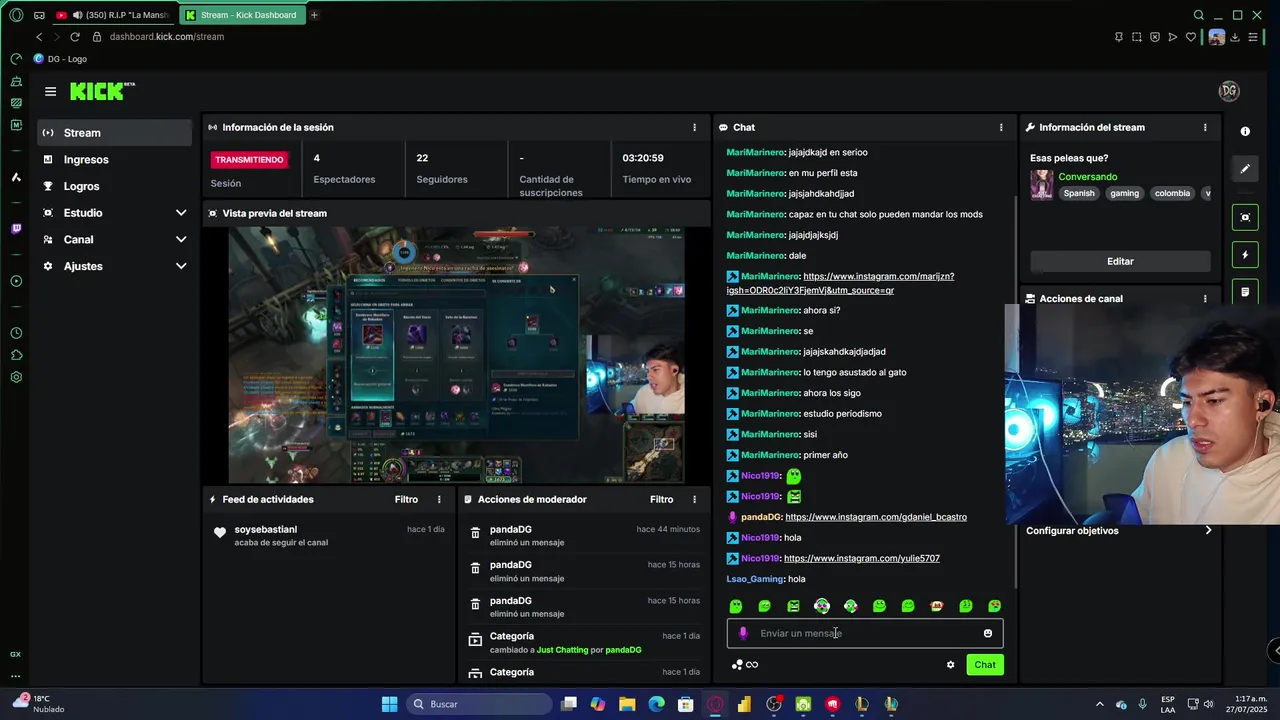The height and width of the screenshot is (720, 1280).
Task: Open Información del stream three-dot menu
Action: click(1205, 127)
